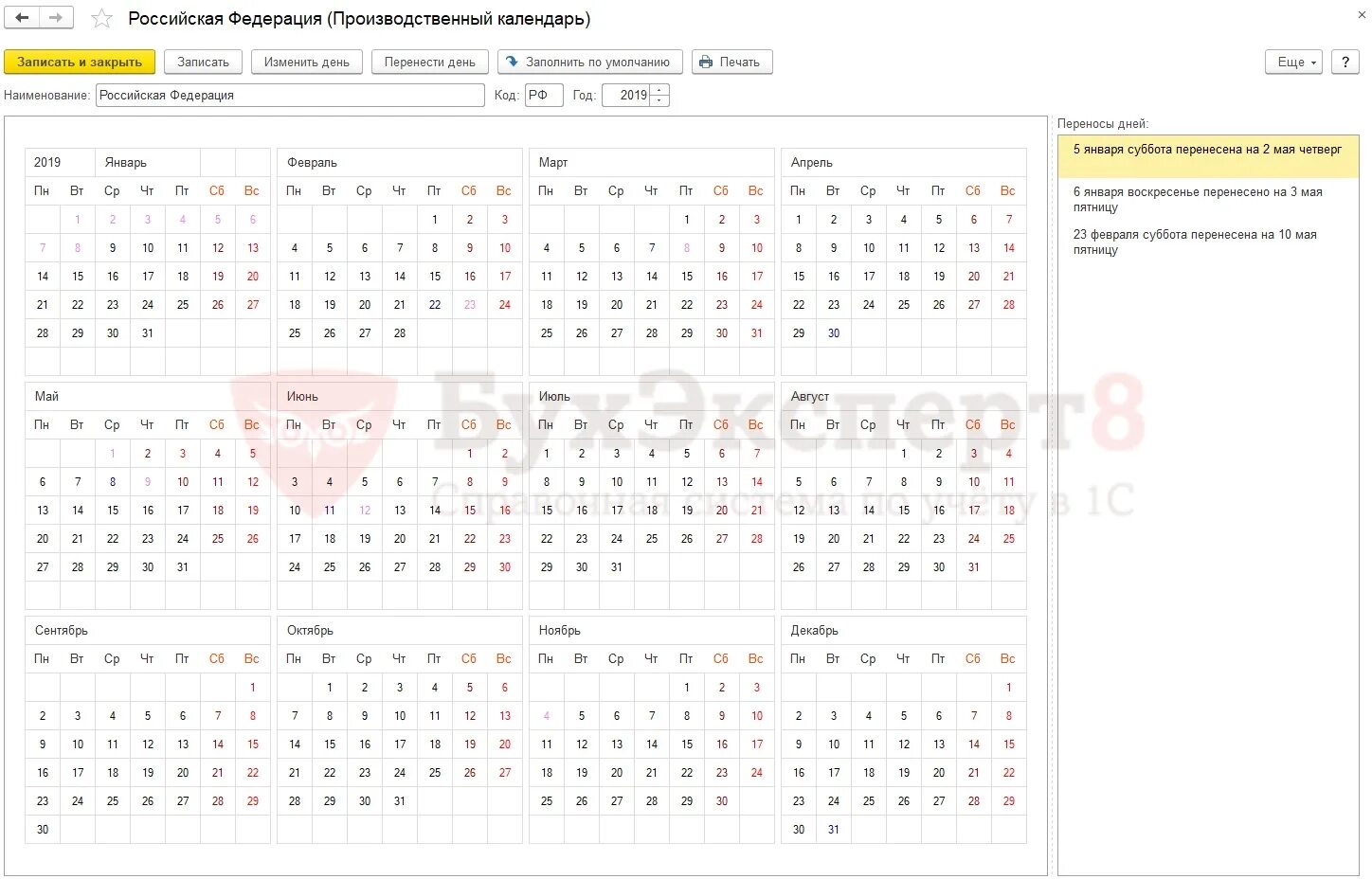Select June 12 in the calendar

point(365,511)
